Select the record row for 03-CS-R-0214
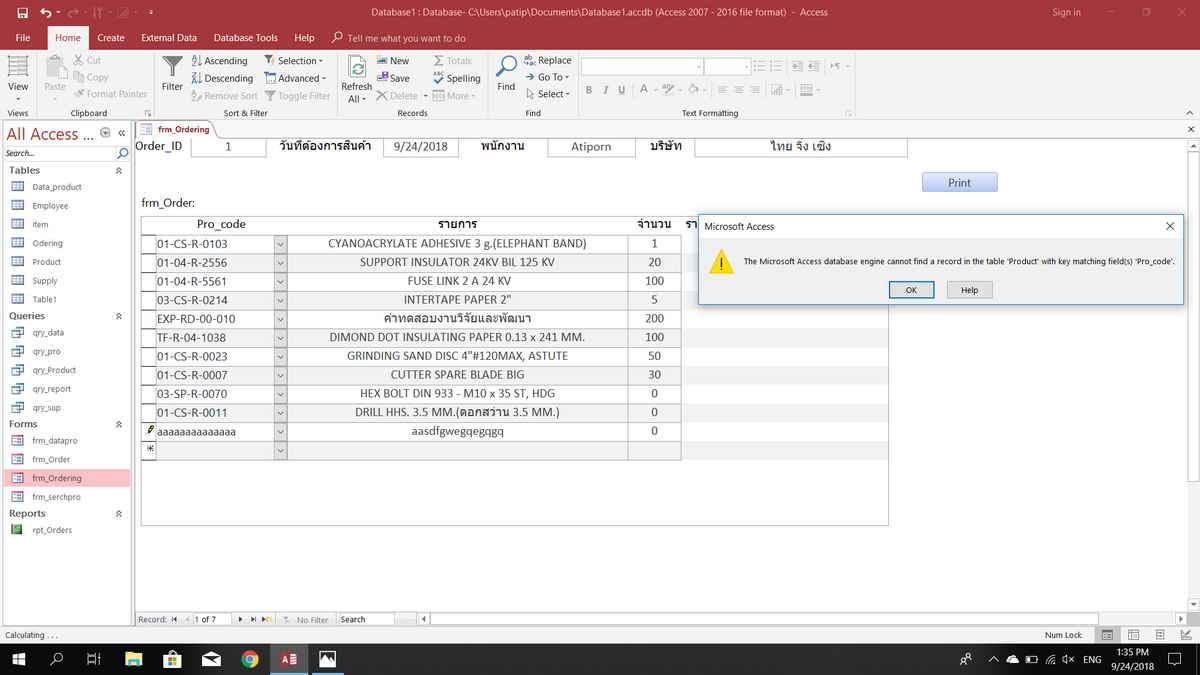 click(x=148, y=300)
